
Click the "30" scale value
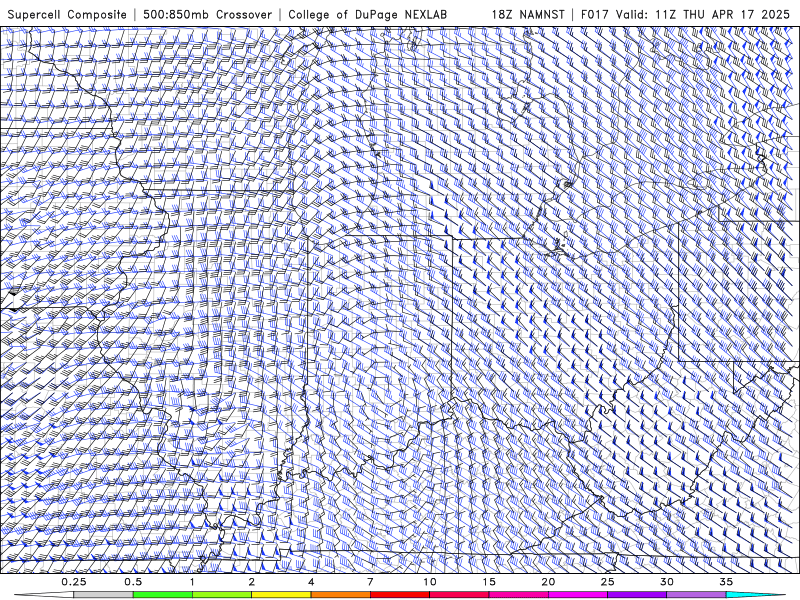[x=666, y=582]
